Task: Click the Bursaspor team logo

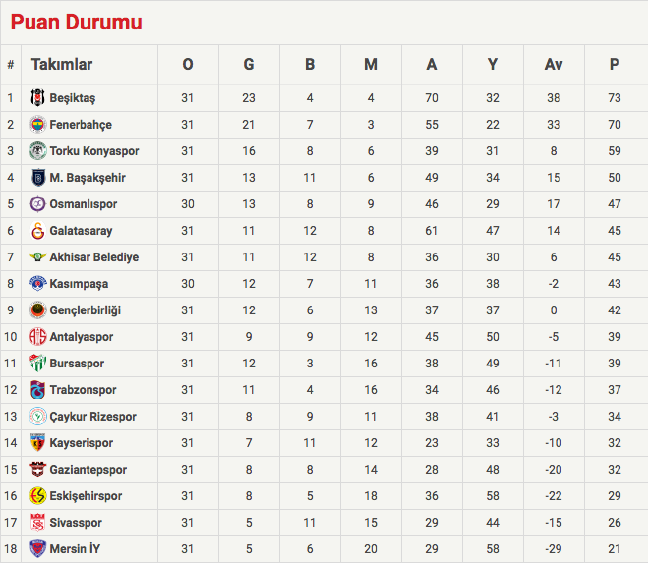Action: pos(37,363)
